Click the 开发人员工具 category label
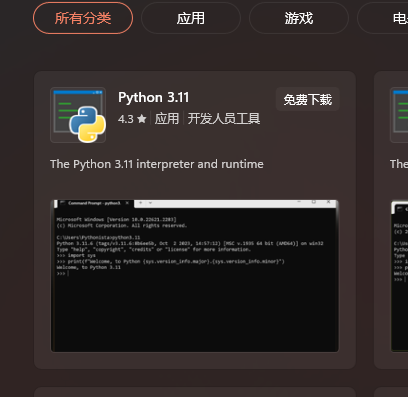408x397 pixels. tap(224, 119)
